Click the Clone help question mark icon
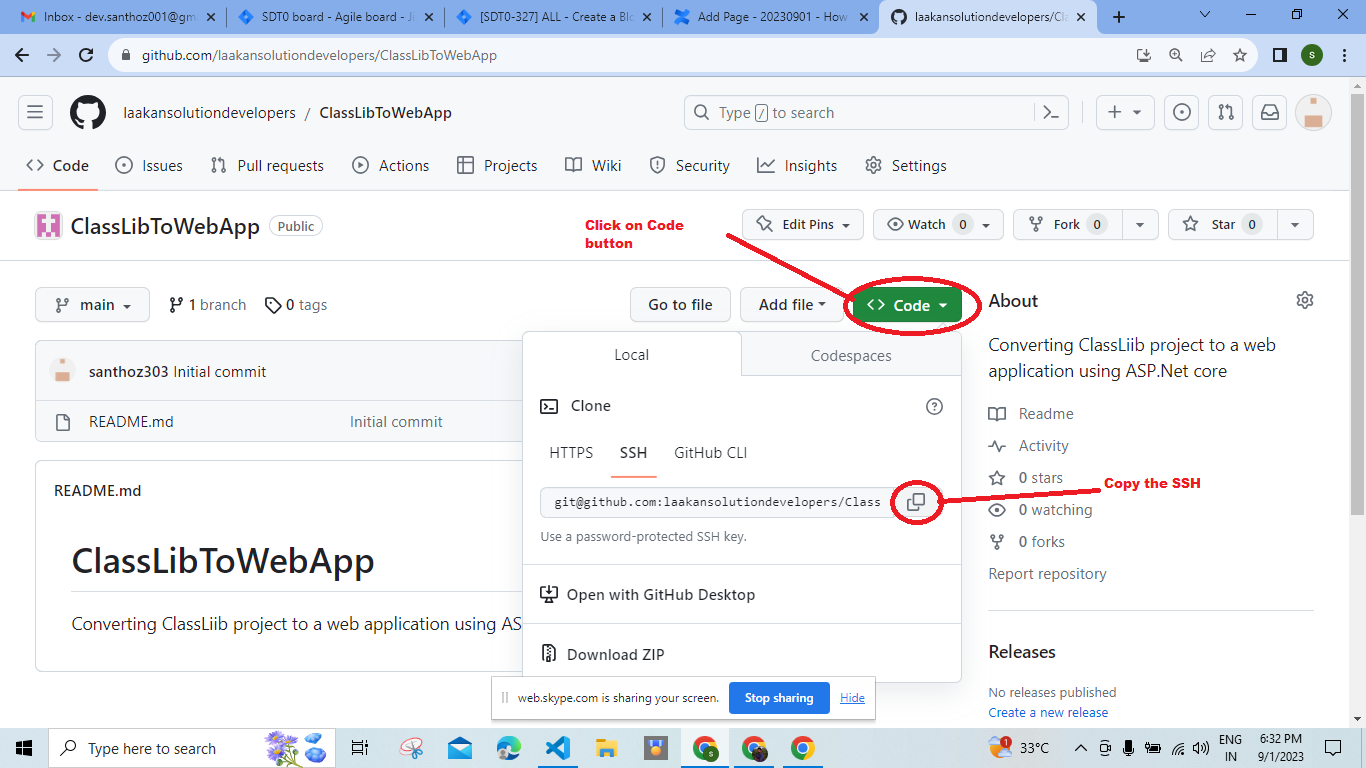The height and width of the screenshot is (768, 1366). tap(934, 406)
